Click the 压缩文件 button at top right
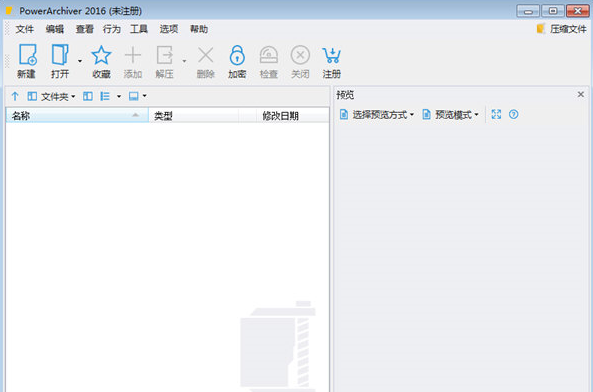Screen dimensions: 593x392 561,29
